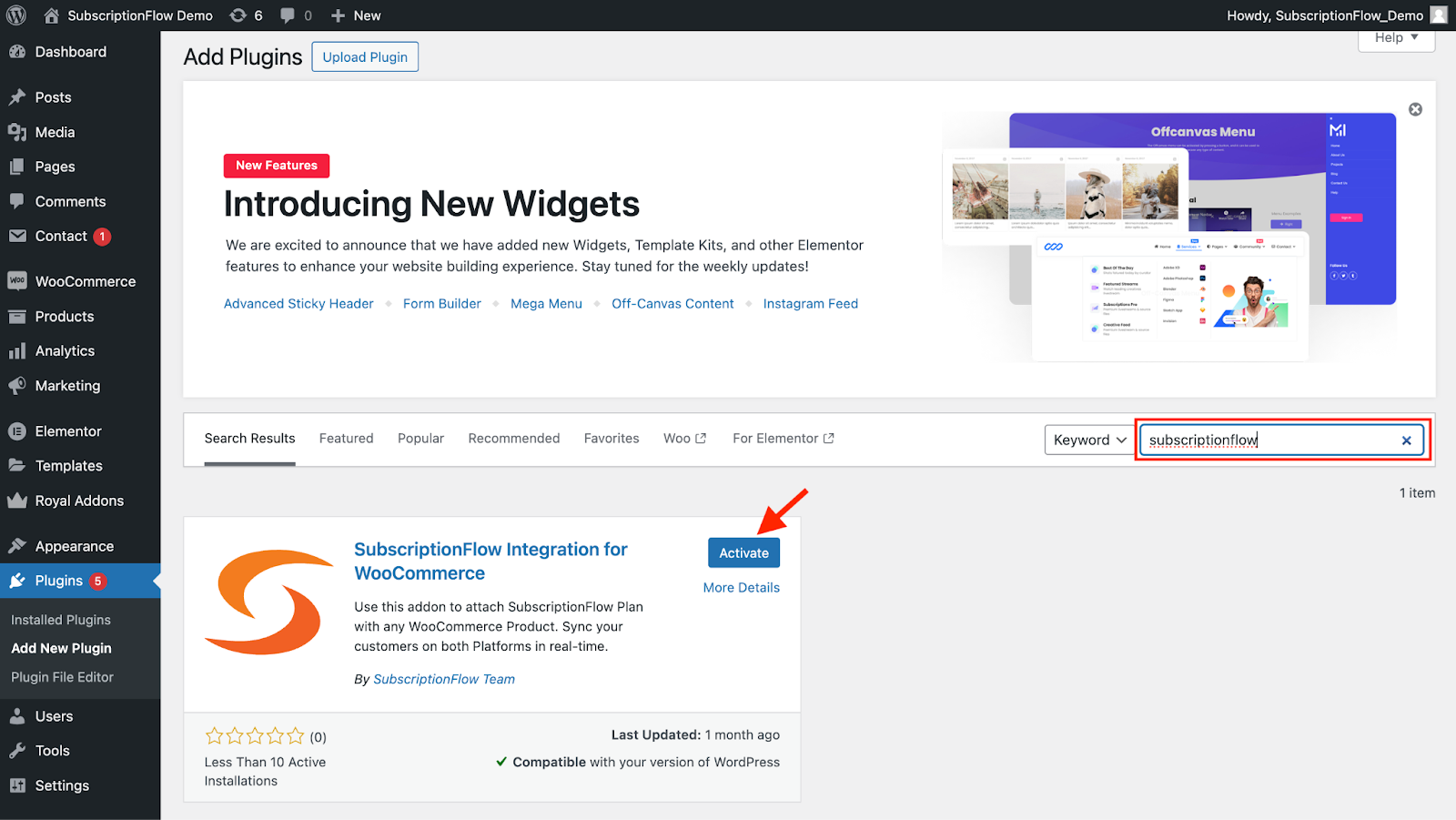Click the Last Updated 1 month ago text
Image resolution: width=1456 pixels, height=820 pixels.
pyautogui.click(x=695, y=735)
